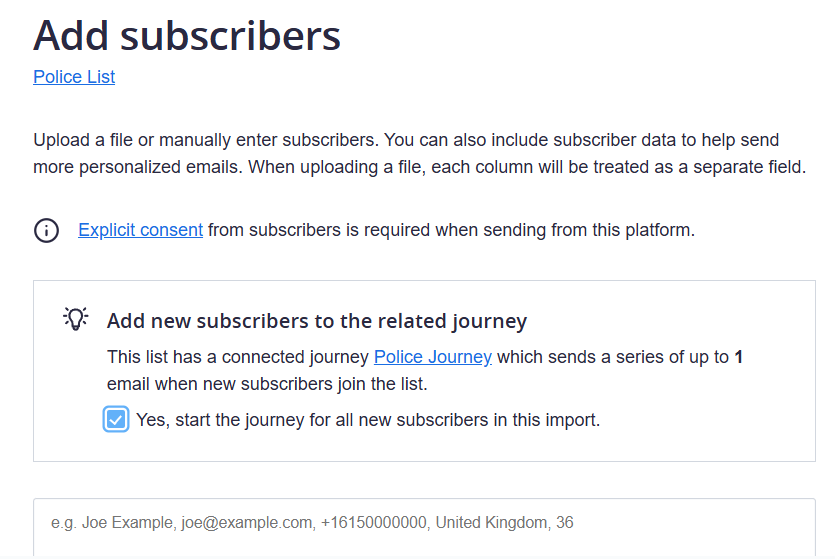Click 'which sends a series of up to' text
The height and width of the screenshot is (559, 835).
[613, 357]
